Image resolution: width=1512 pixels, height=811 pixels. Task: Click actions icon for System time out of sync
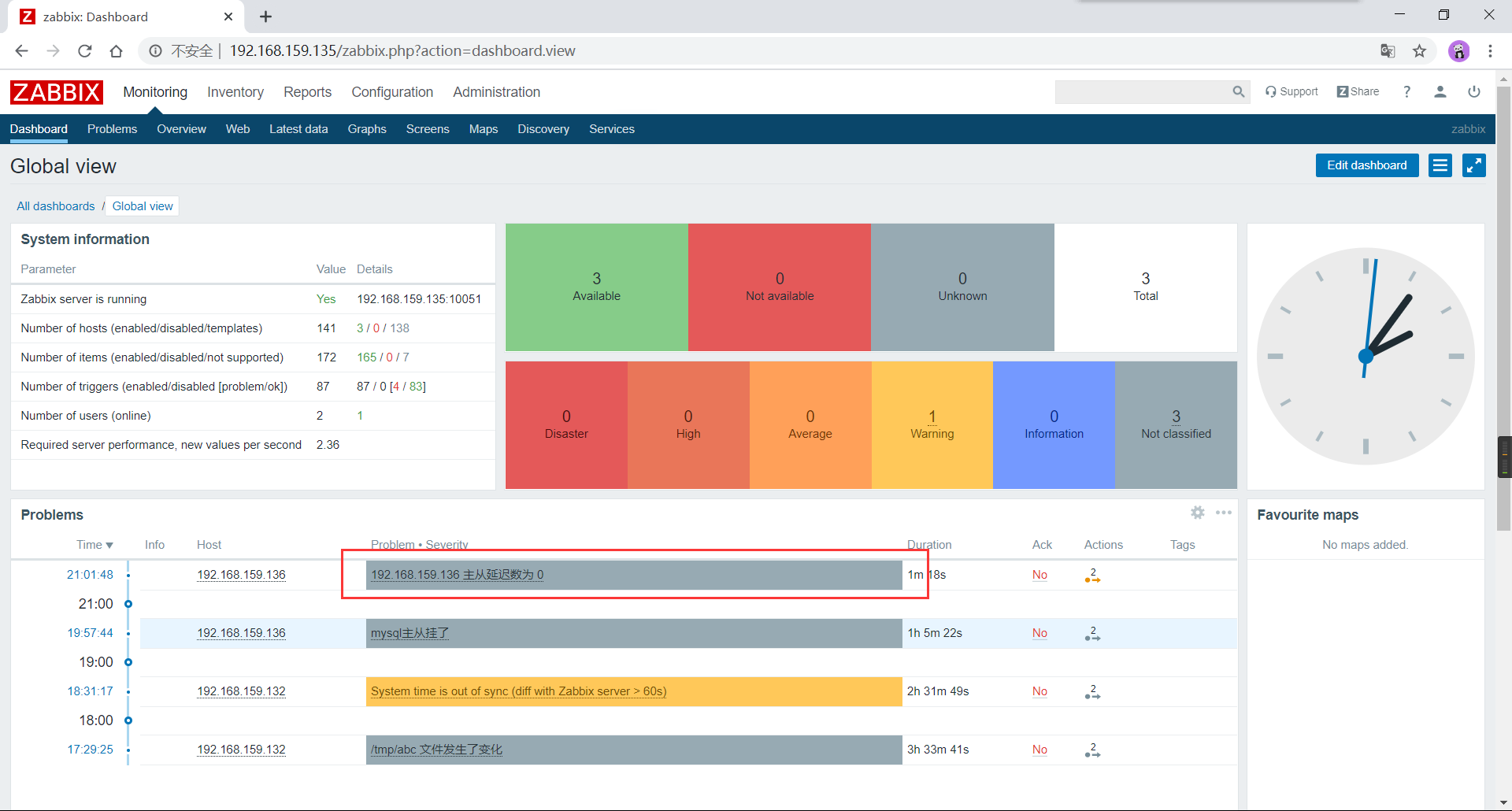pyautogui.click(x=1092, y=692)
